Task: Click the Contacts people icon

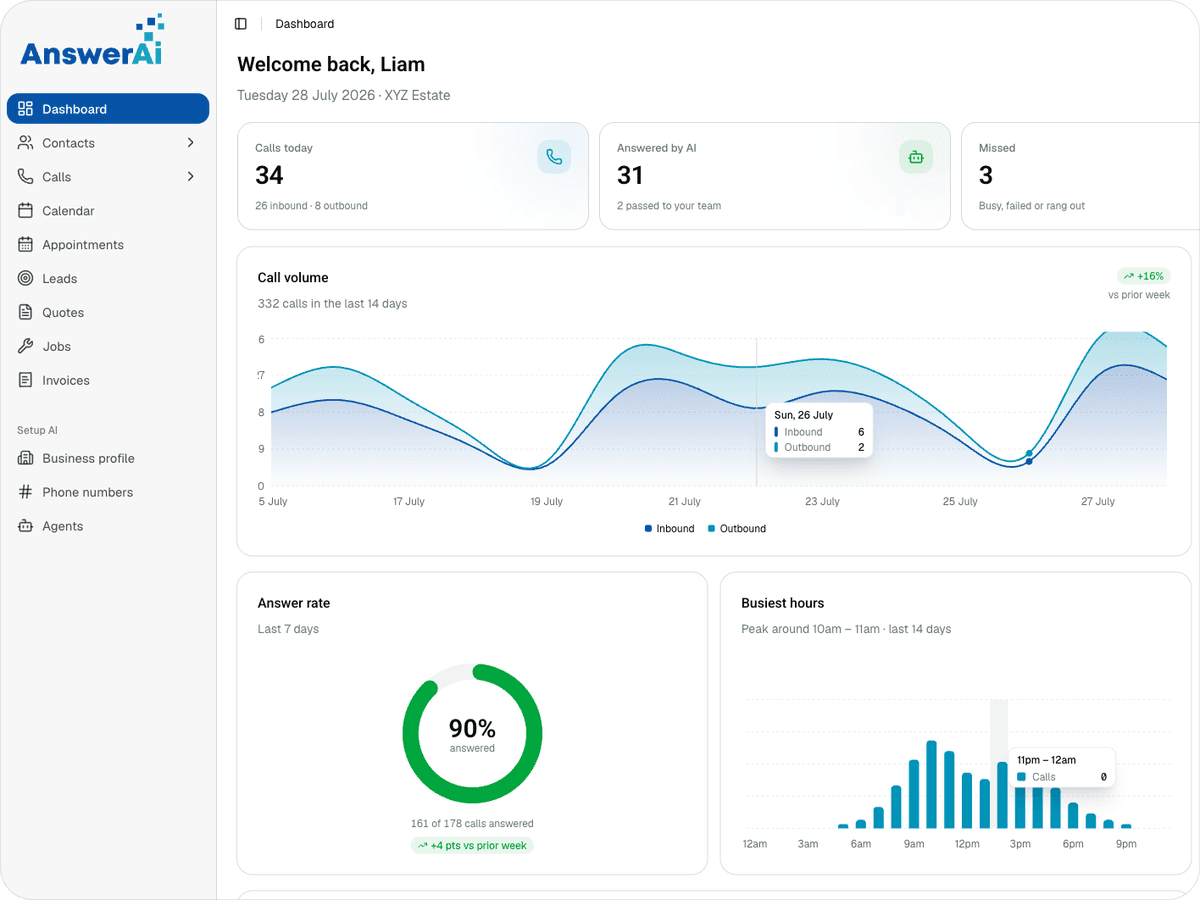Action: tap(25, 143)
